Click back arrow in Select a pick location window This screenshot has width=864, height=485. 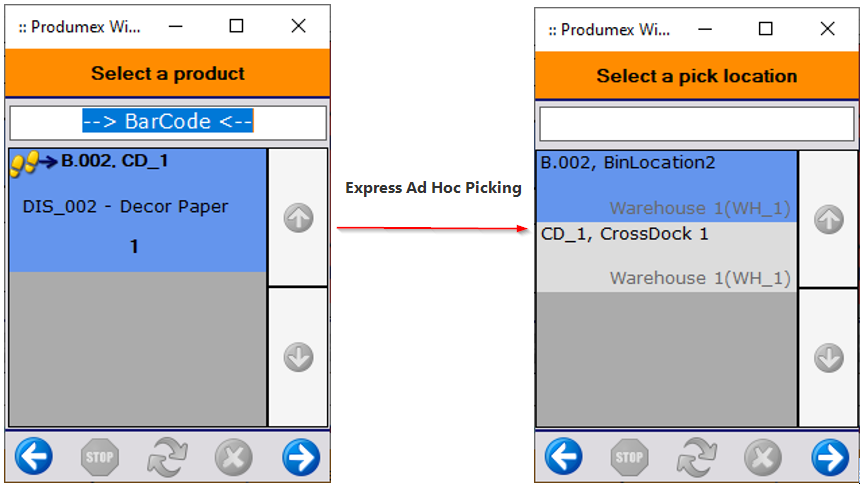pyautogui.click(x=564, y=457)
